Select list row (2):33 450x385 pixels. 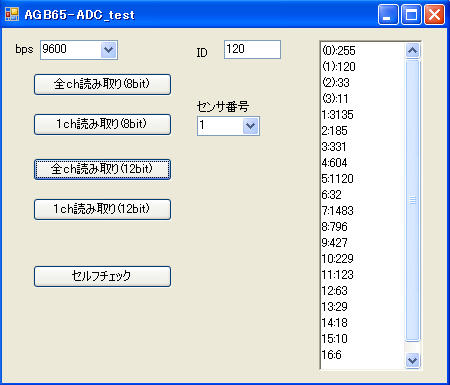pos(363,83)
